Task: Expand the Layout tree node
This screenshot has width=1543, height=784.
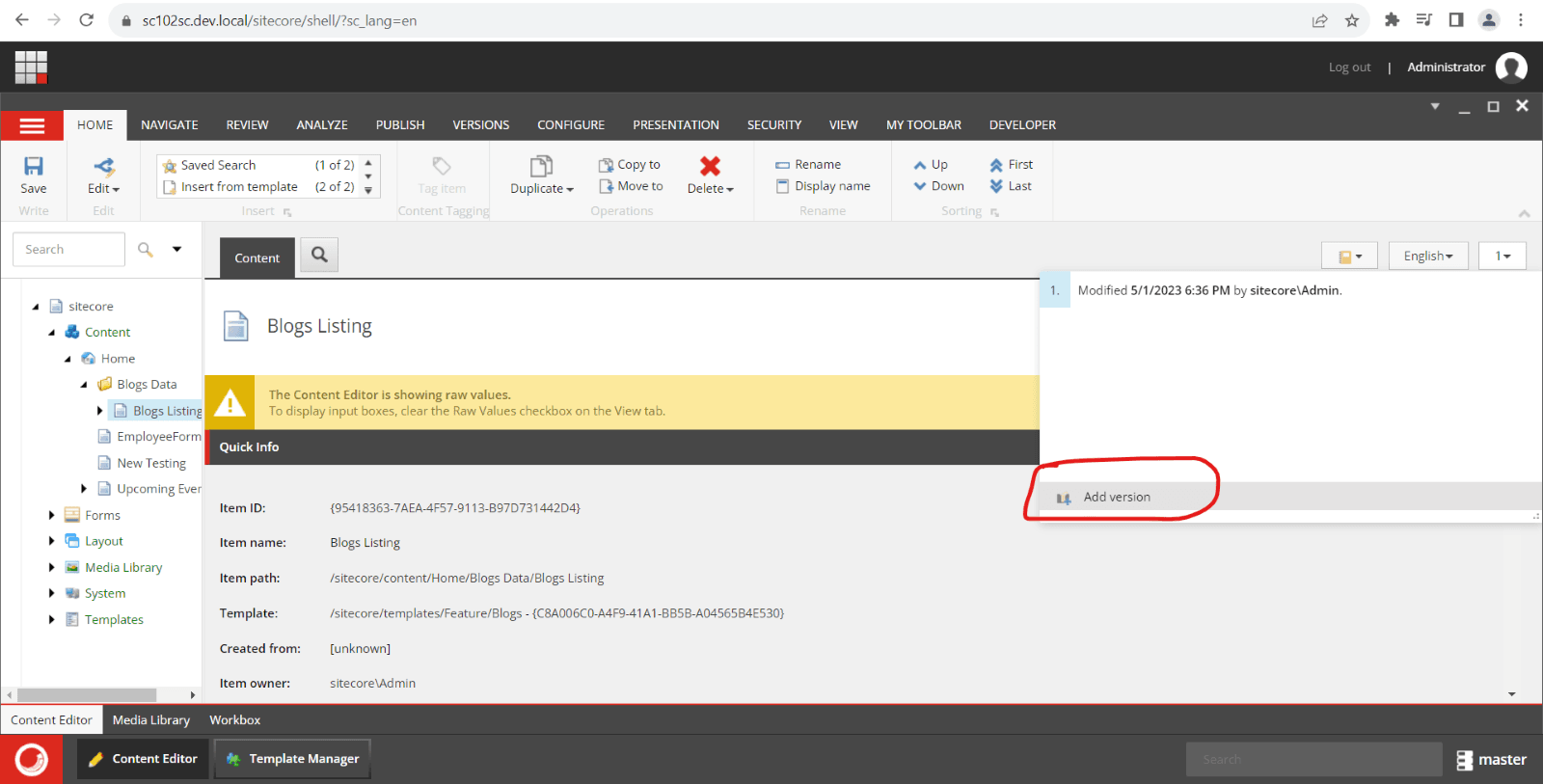Action: 51,541
